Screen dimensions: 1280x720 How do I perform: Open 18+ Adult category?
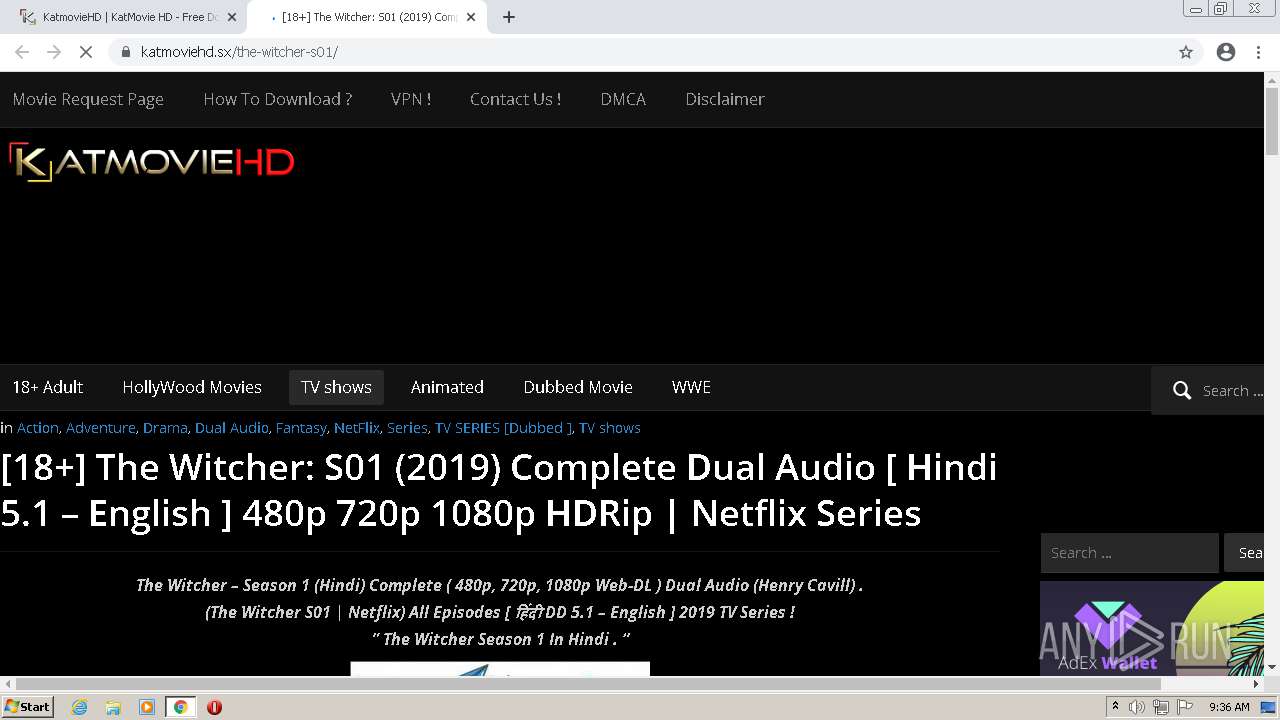click(x=47, y=387)
